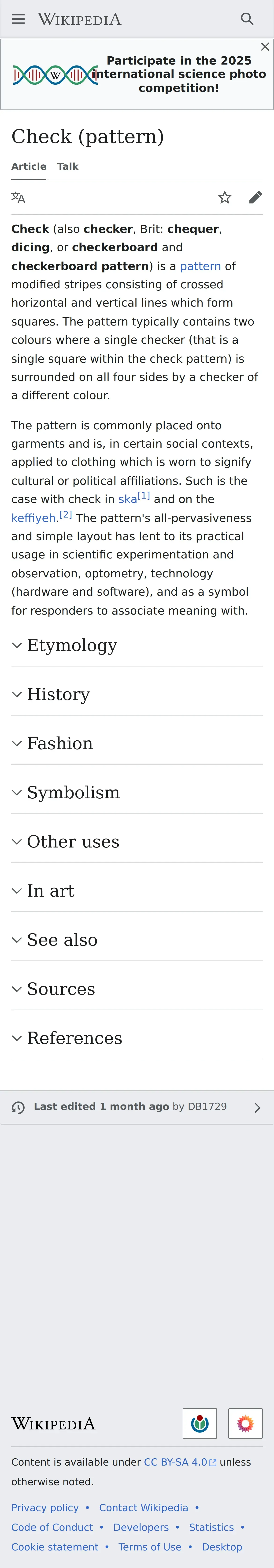Expand the References section

pyautogui.click(x=137, y=1038)
